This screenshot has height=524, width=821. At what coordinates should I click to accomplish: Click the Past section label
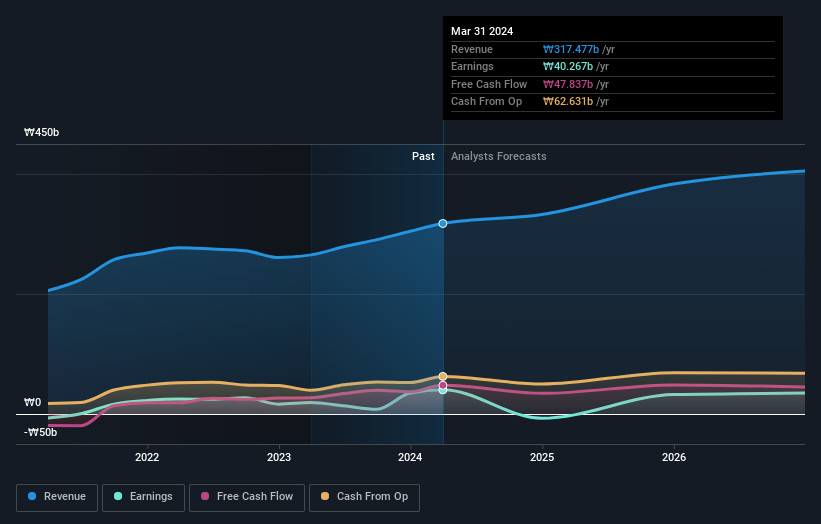click(x=423, y=157)
